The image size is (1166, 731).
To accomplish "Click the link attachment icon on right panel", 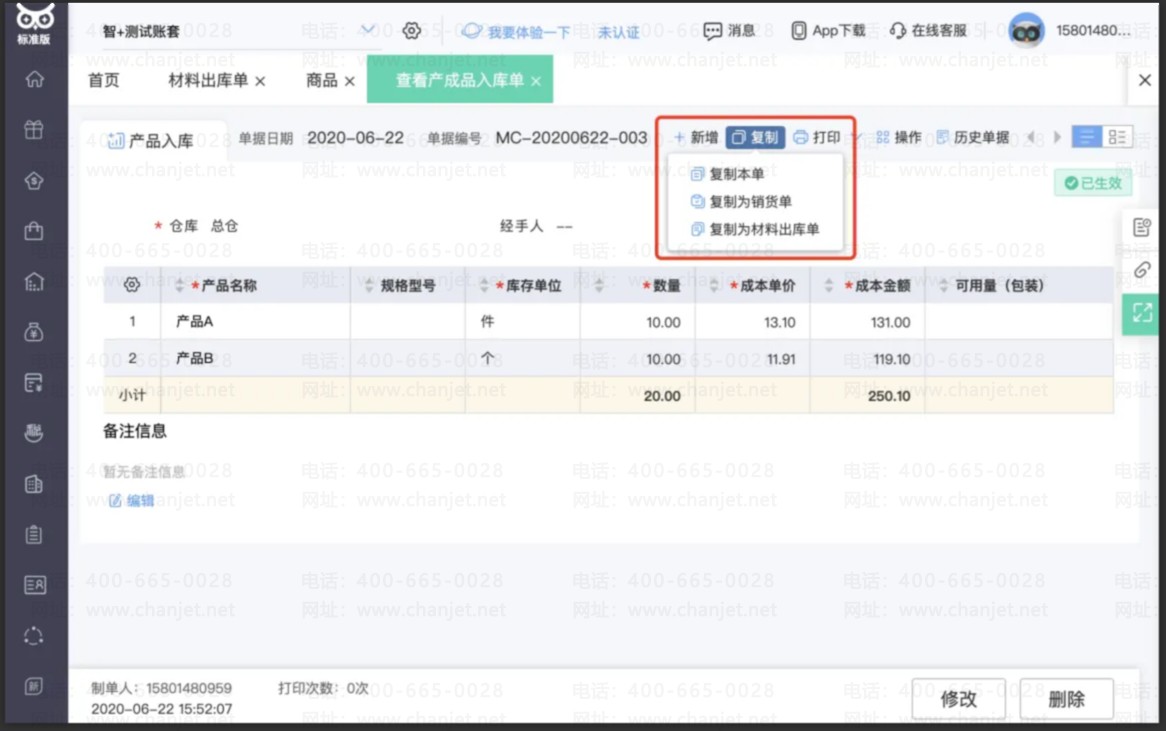I will point(1142,270).
